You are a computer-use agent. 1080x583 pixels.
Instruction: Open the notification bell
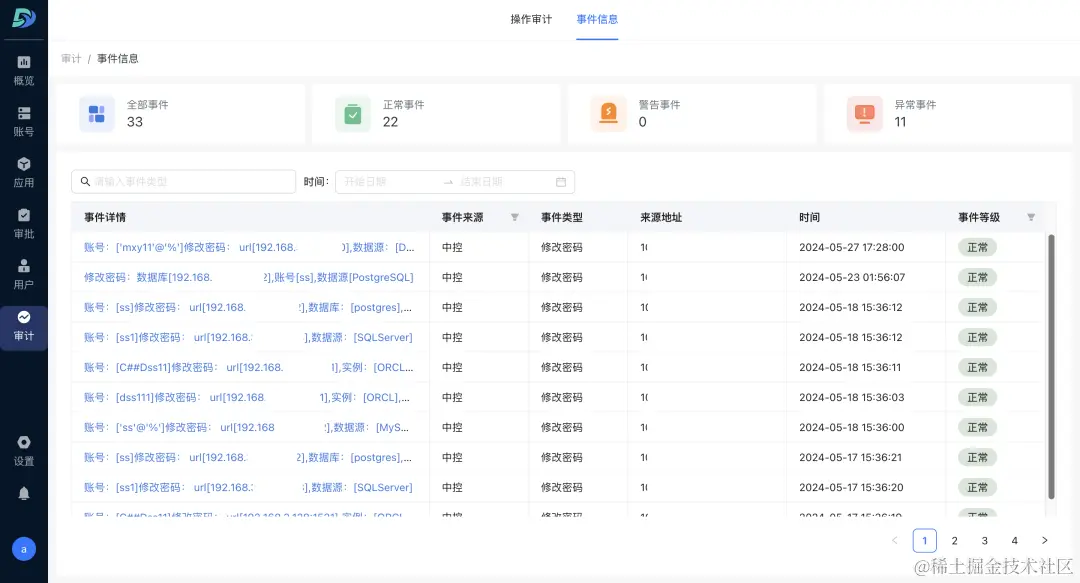click(23, 493)
